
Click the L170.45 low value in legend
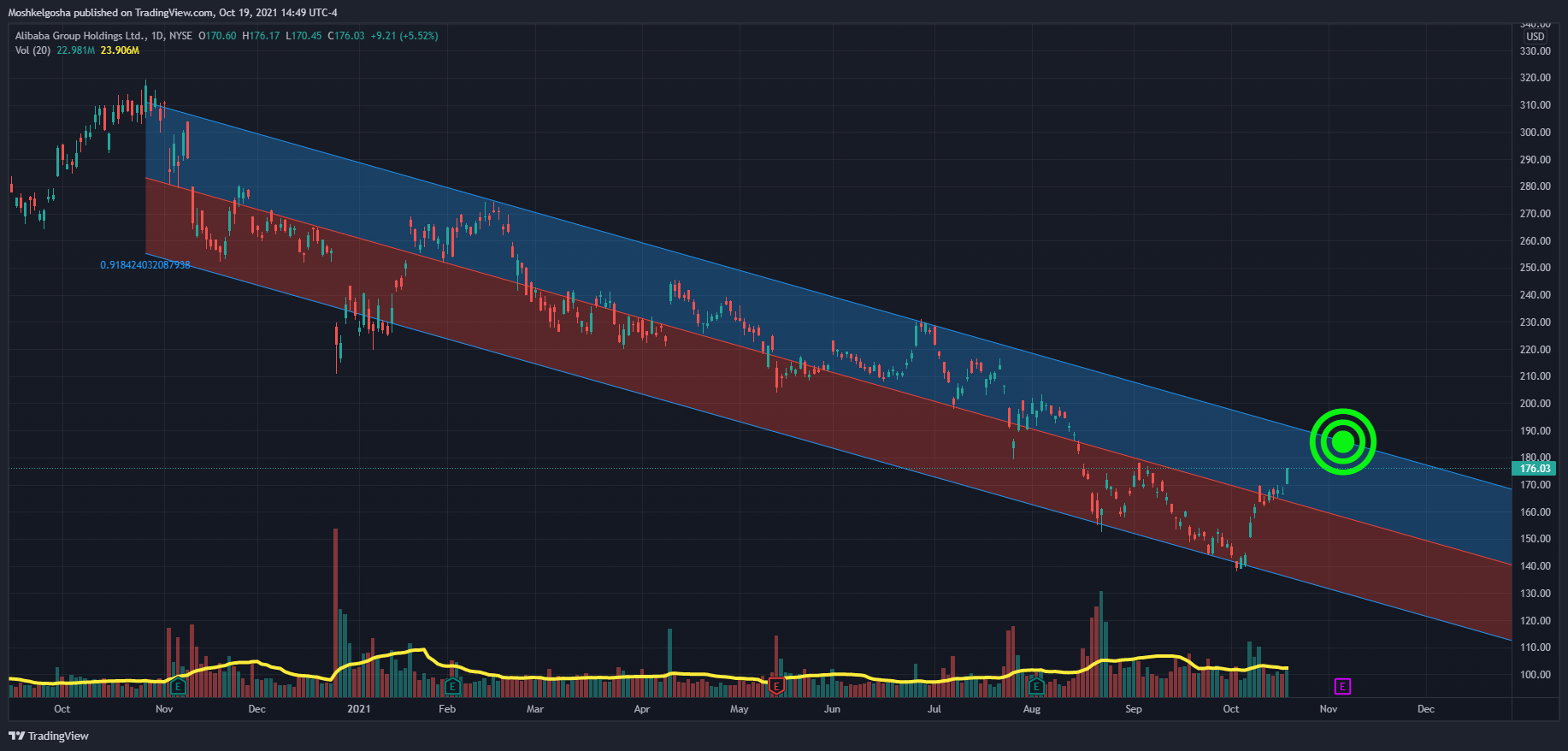tap(304, 36)
